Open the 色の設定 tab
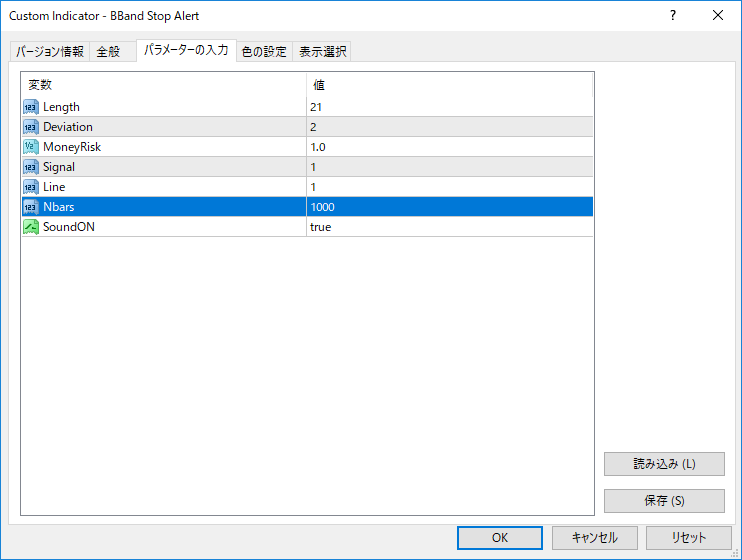 point(264,52)
